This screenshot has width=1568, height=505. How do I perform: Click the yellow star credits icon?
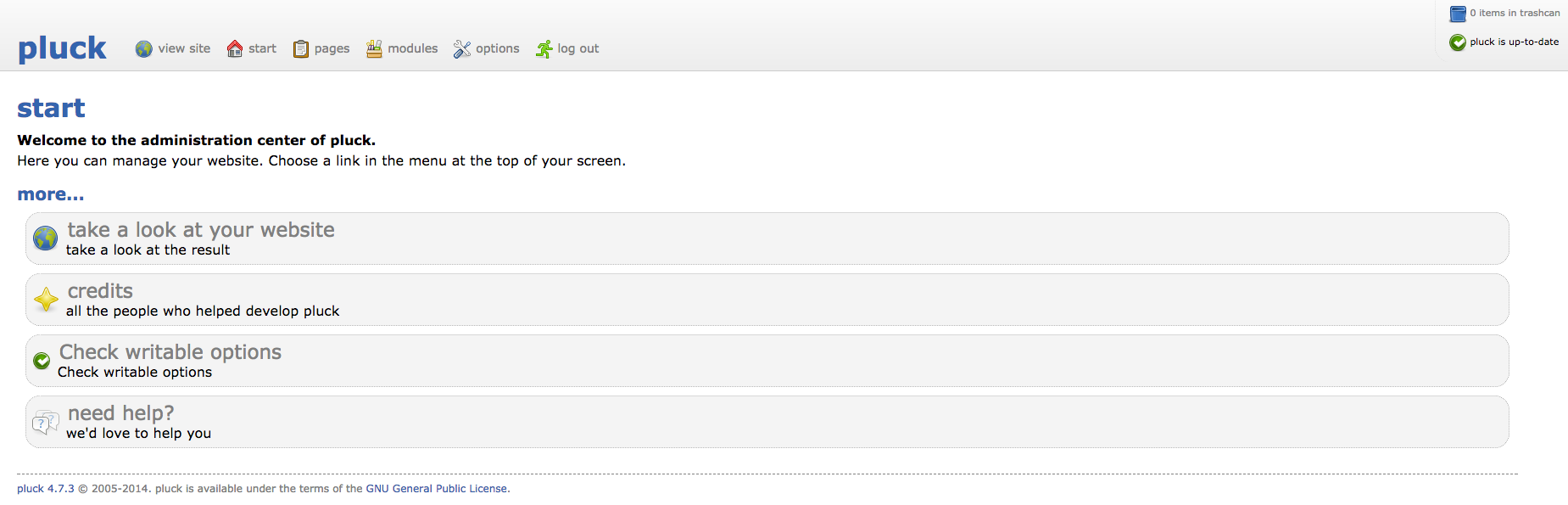[46, 300]
